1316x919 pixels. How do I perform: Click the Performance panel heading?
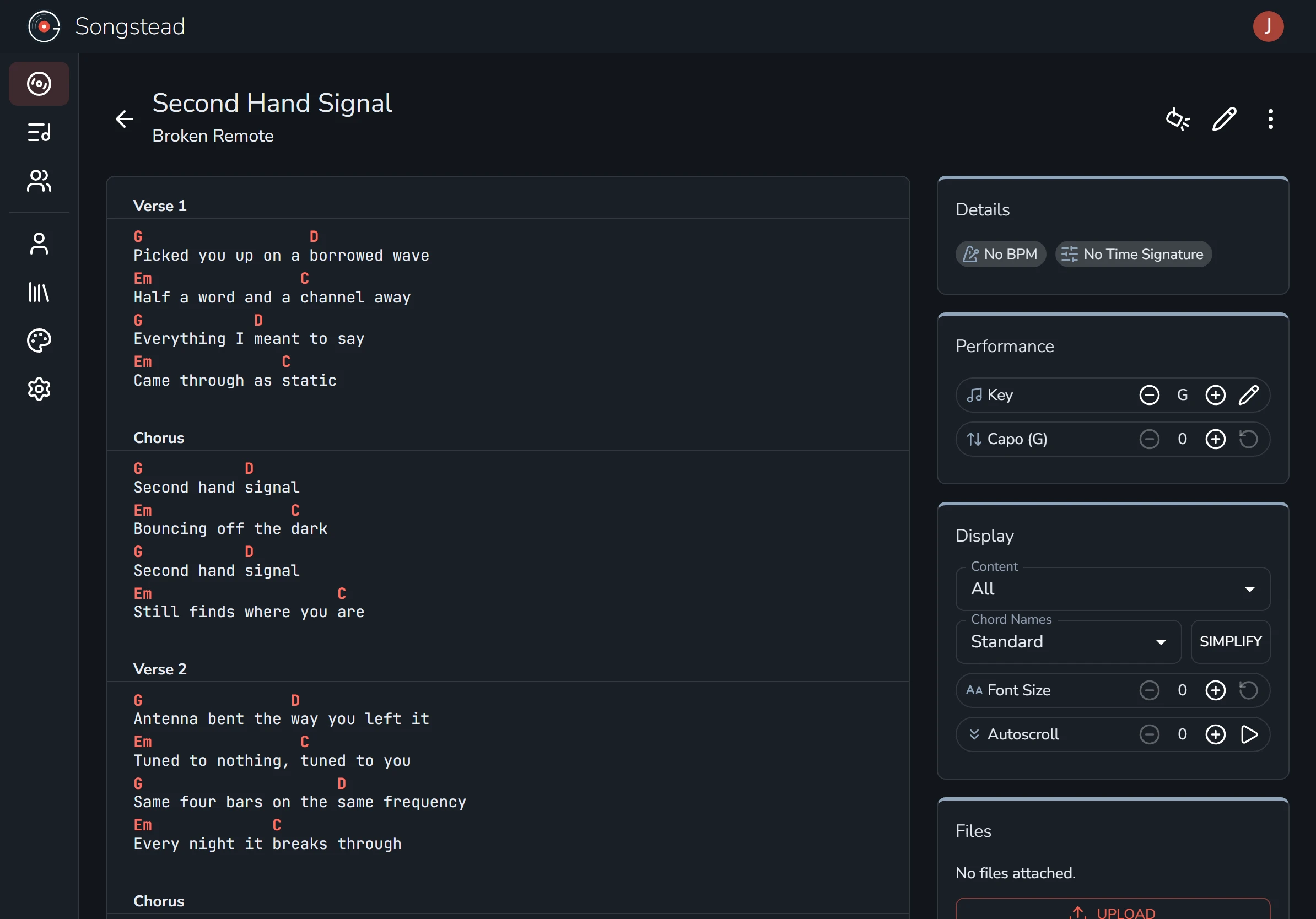point(1004,346)
